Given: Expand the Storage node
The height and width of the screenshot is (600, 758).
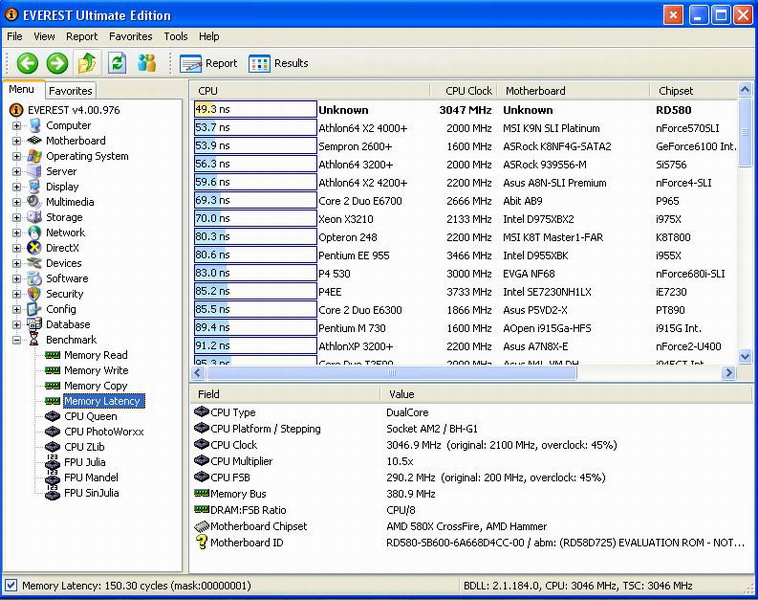Looking at the screenshot, I should (x=16, y=218).
